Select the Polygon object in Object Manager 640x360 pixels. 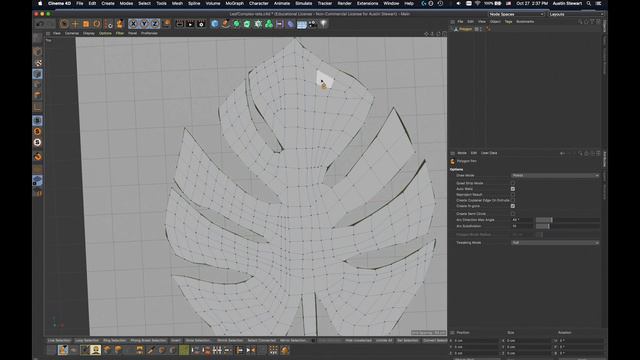click(465, 29)
